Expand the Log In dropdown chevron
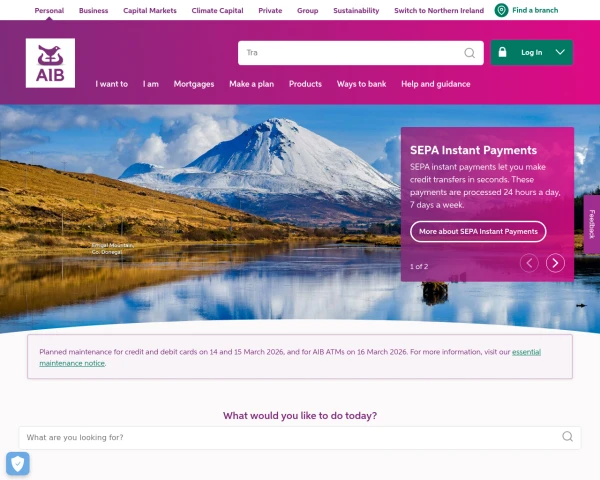This screenshot has height=480, width=600. 560,52
